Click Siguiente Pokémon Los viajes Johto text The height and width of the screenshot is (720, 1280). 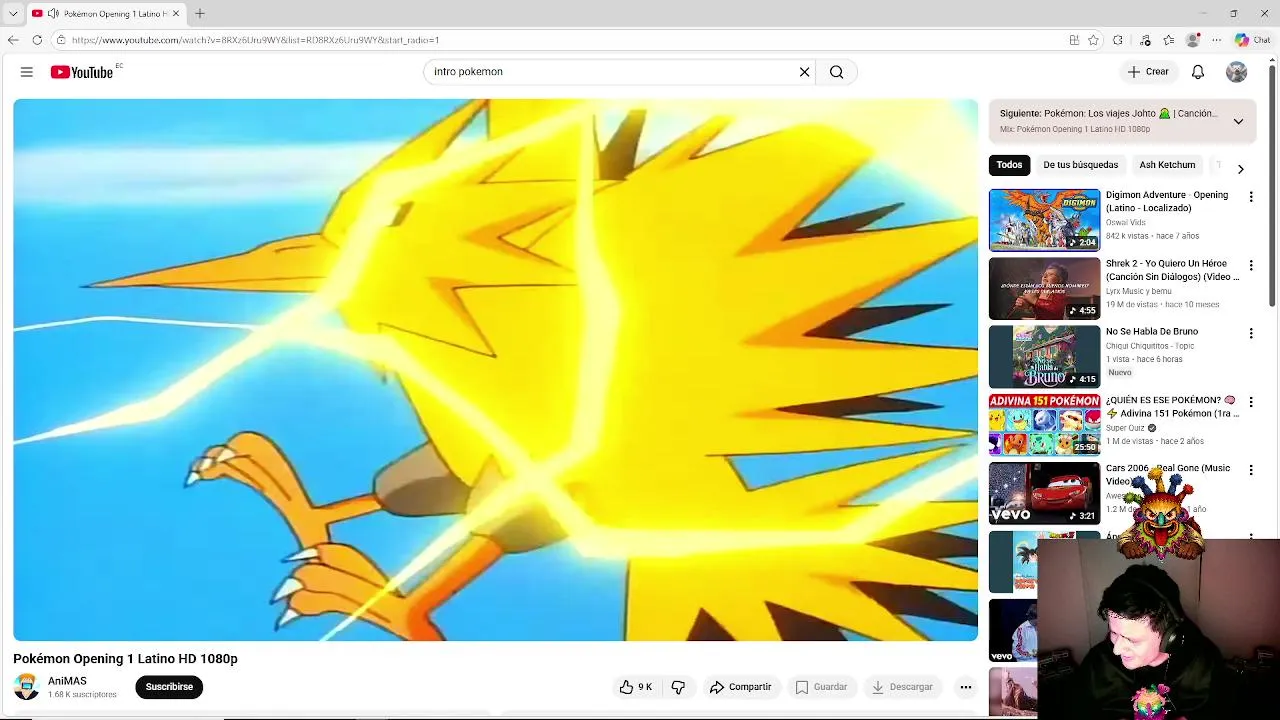(1109, 114)
